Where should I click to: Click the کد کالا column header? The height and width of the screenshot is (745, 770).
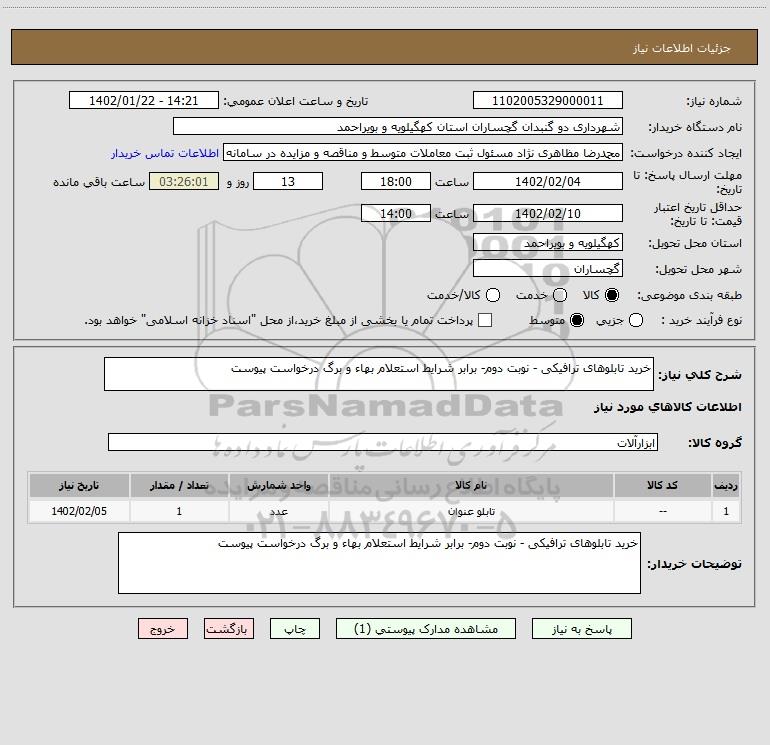click(x=662, y=485)
